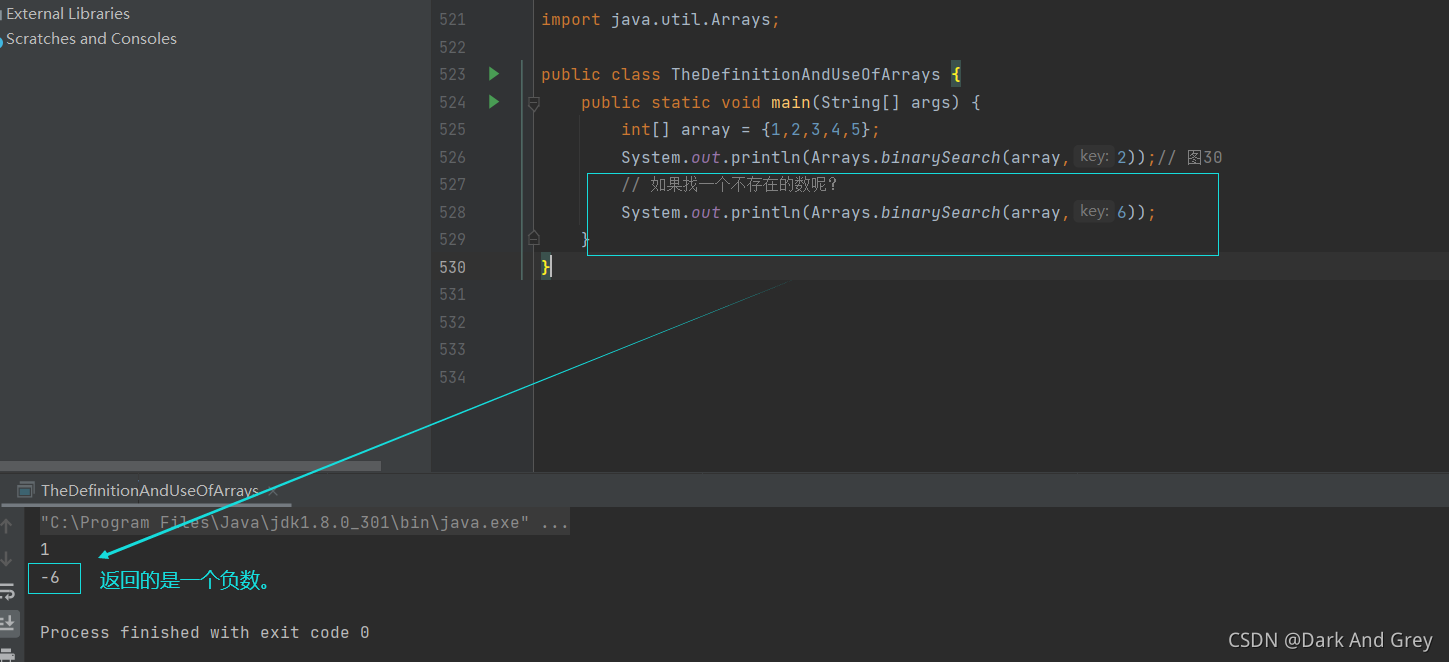This screenshot has height=662, width=1449.
Task: Click the 'public class' keywords on line 523
Action: (x=601, y=75)
